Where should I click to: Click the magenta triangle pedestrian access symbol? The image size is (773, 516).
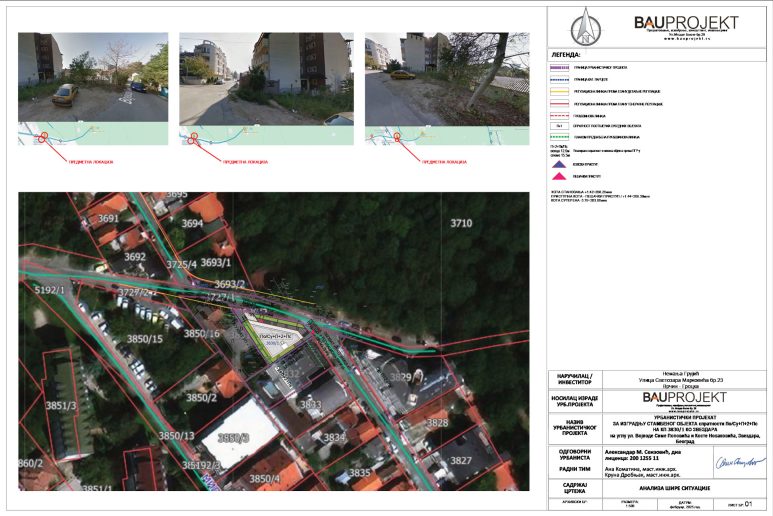561,174
